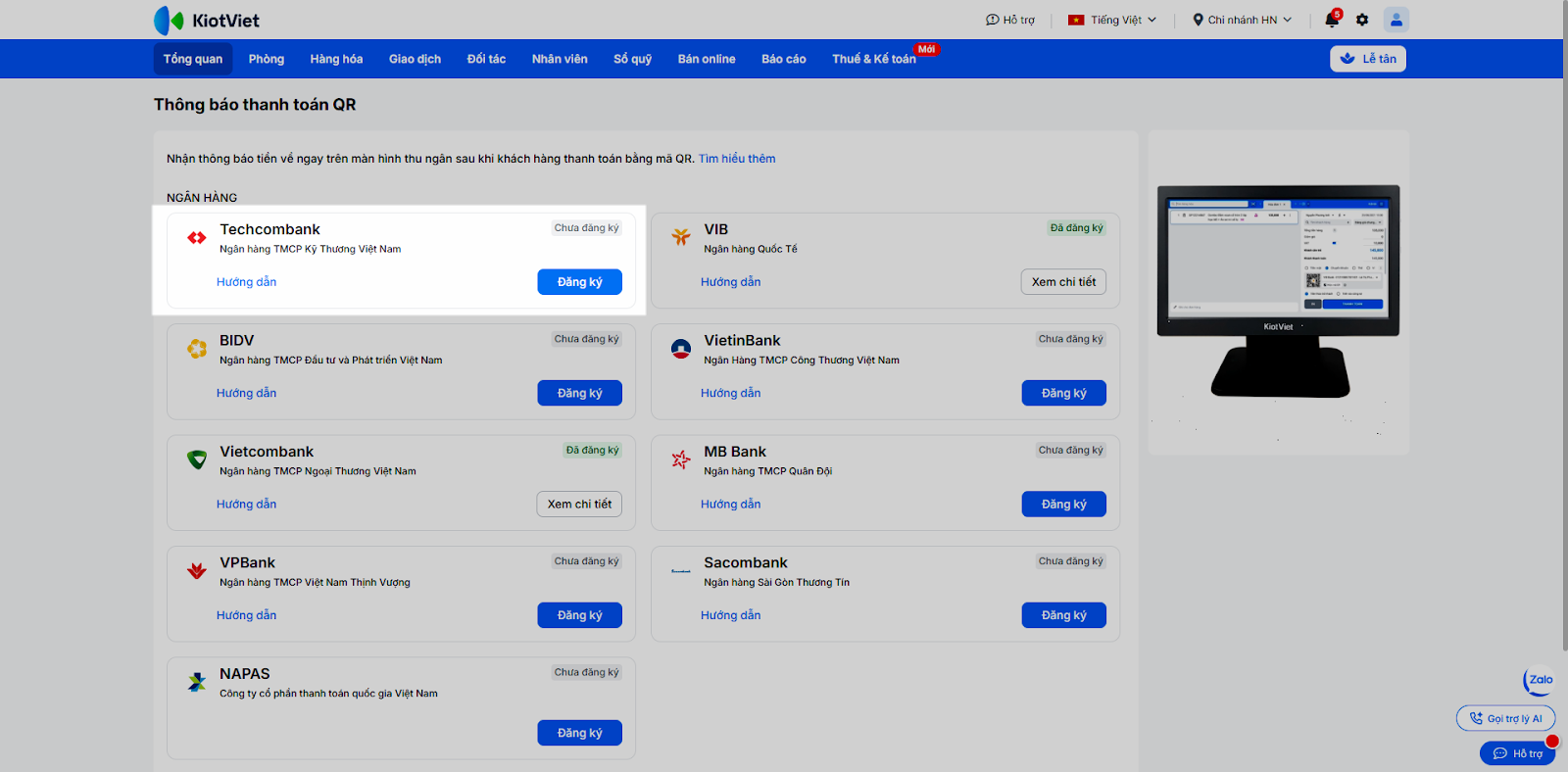
Task: Register Sacombank with Đăng ký
Action: (x=1064, y=615)
